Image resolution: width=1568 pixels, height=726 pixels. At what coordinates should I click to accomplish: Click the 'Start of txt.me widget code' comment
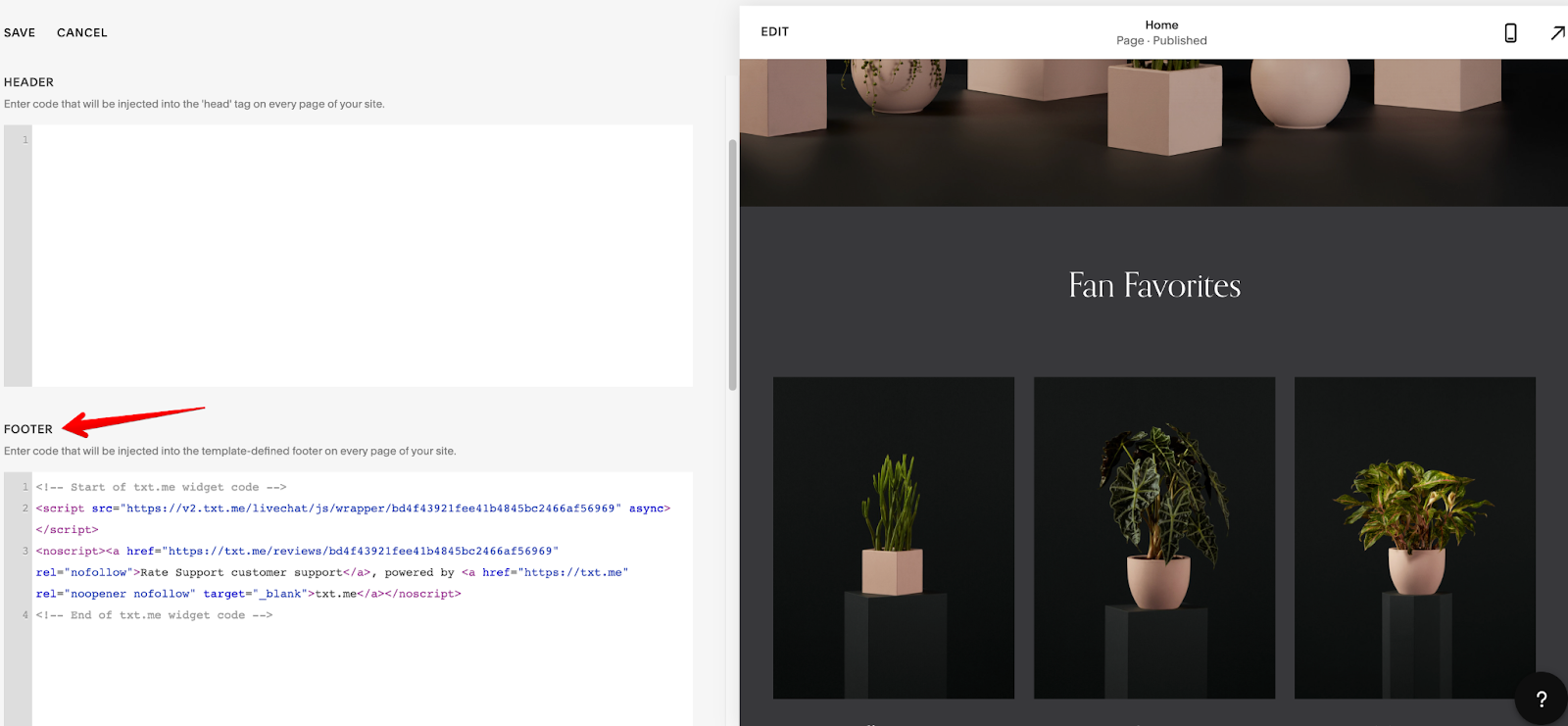(161, 487)
